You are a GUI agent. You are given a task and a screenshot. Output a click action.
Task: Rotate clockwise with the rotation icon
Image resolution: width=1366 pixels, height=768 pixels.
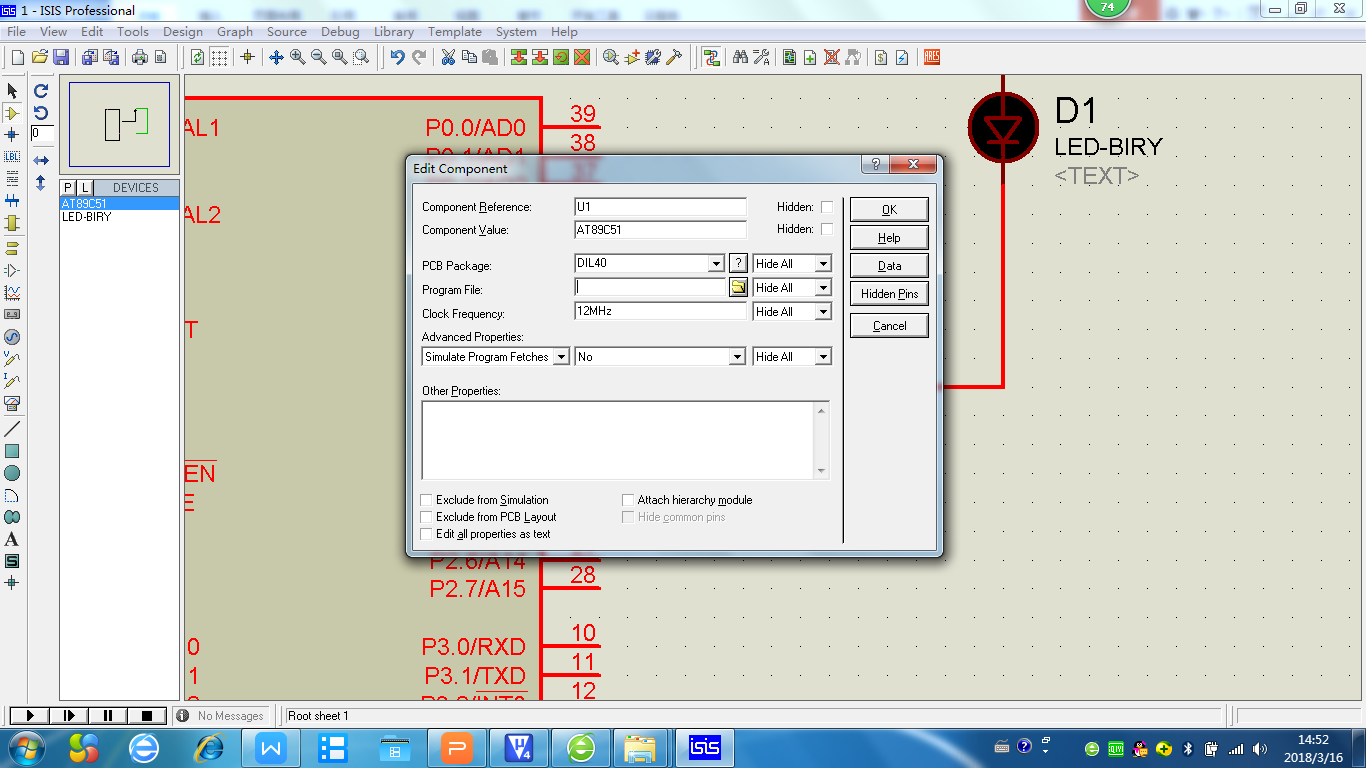(41, 91)
